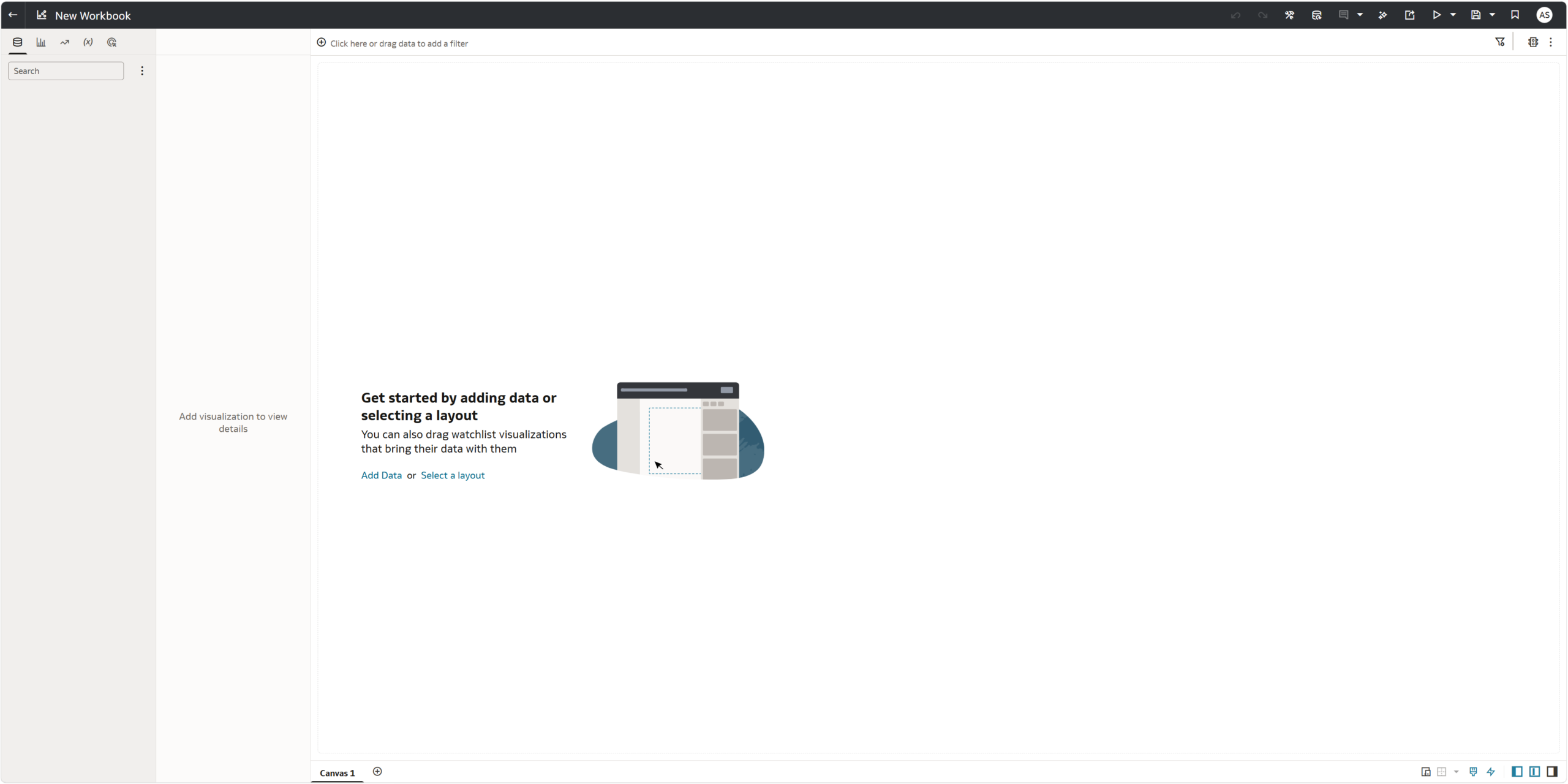Screen dimensions: 1568x784
Task: Click the undo arrow icon
Action: pyautogui.click(x=1236, y=15)
